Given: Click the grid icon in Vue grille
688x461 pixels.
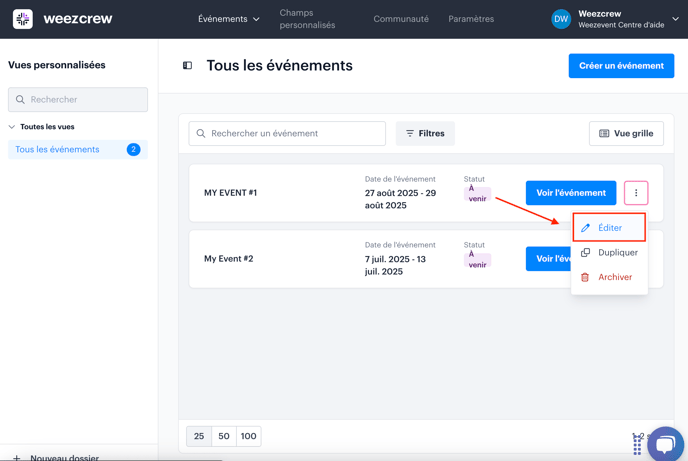Looking at the screenshot, I should pos(604,133).
